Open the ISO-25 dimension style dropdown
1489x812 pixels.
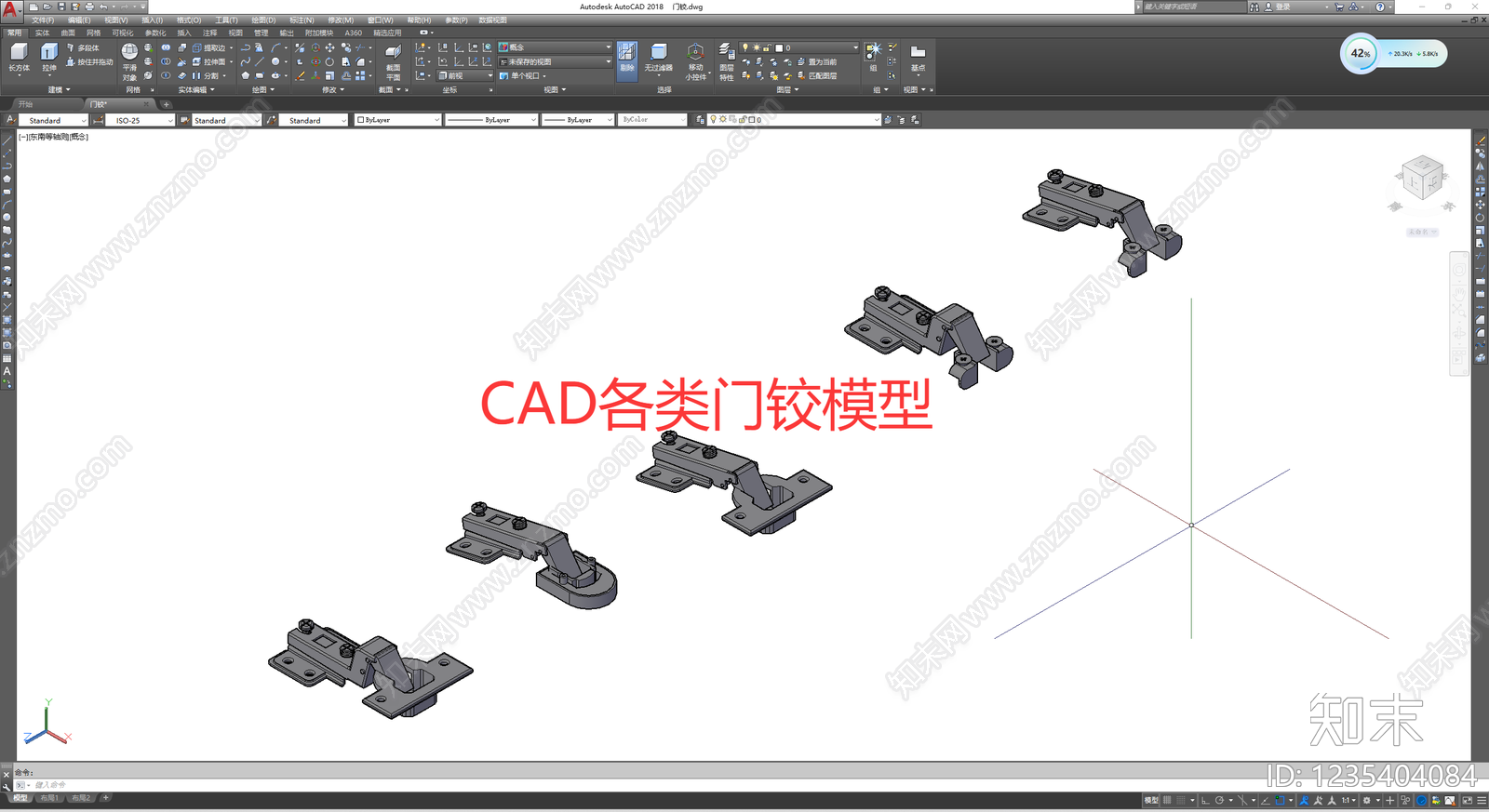point(140,120)
